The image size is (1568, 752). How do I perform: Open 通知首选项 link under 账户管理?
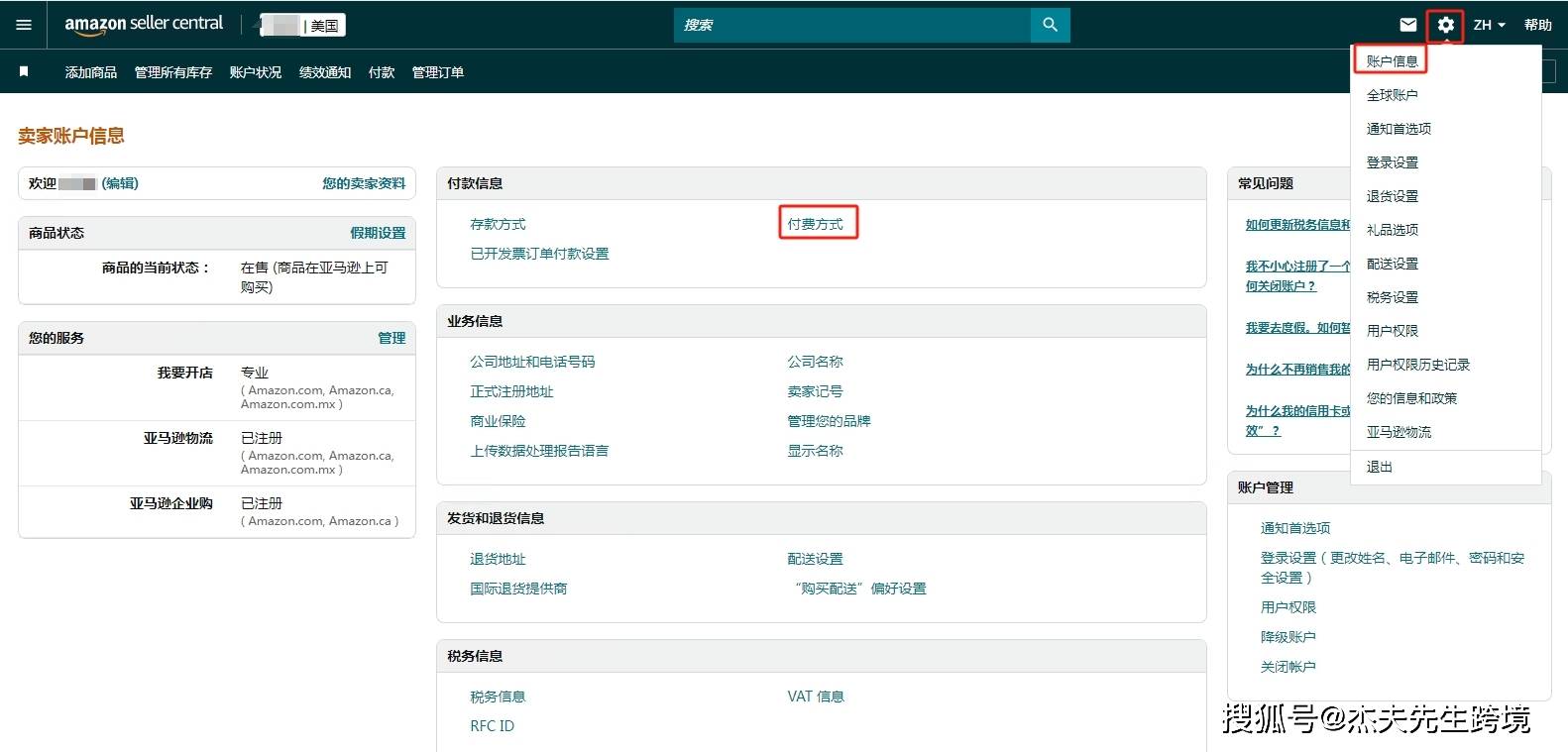1294,529
